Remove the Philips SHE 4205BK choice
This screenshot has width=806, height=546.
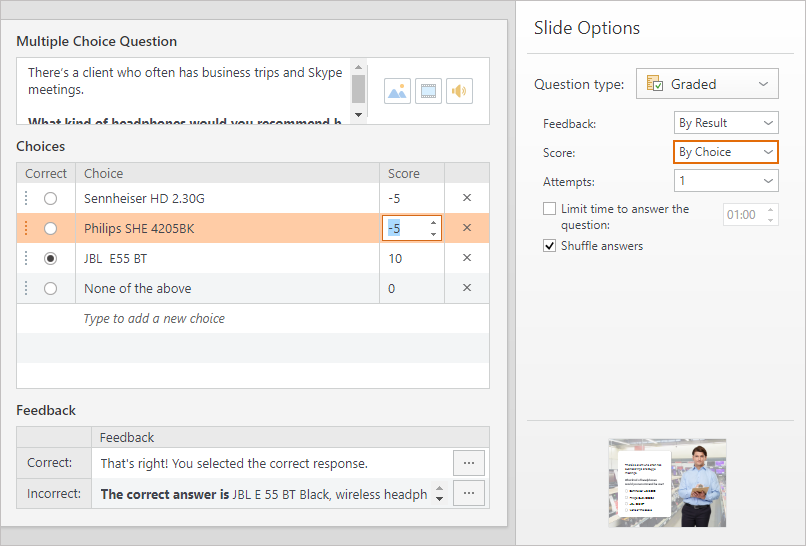coord(466,228)
